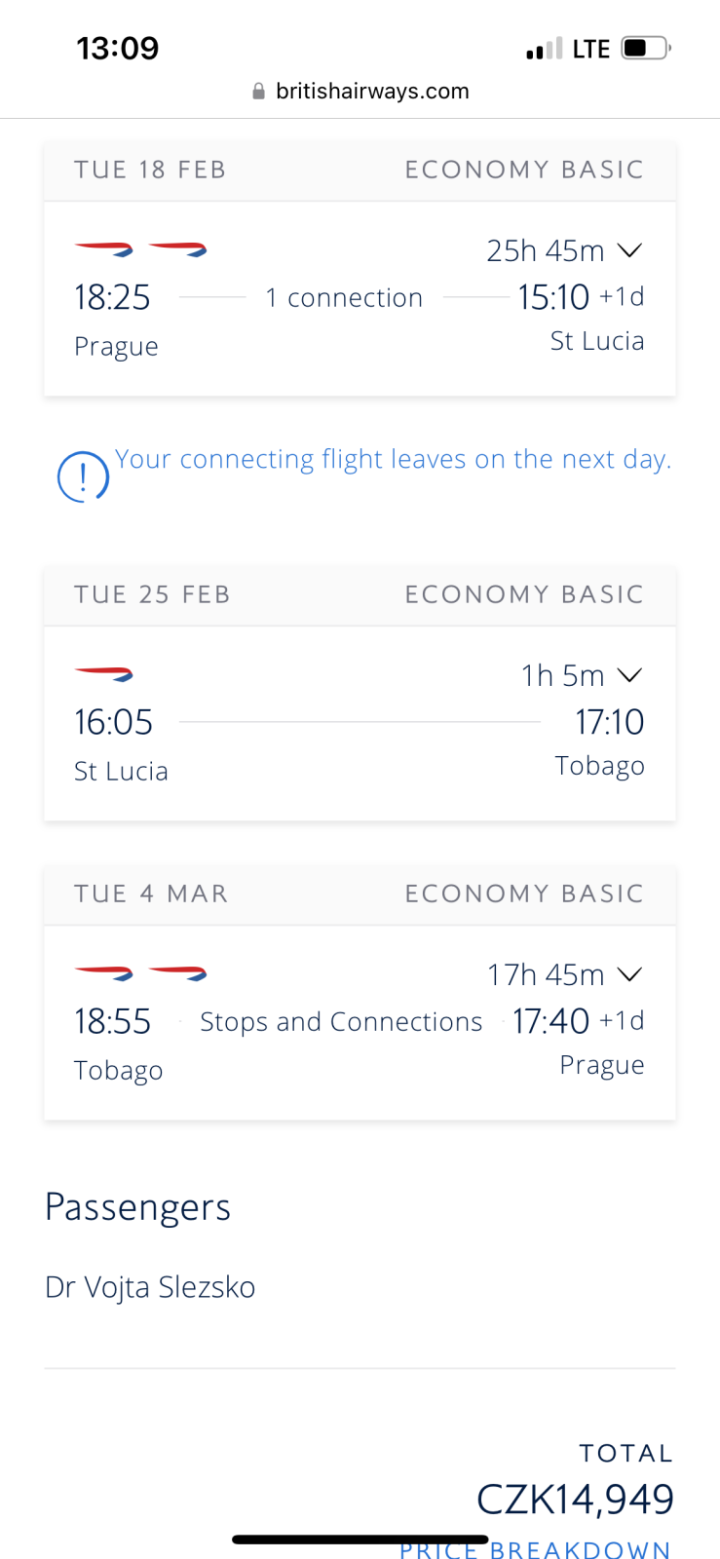
Task: Open the Price Breakdown link
Action: 536,1549
